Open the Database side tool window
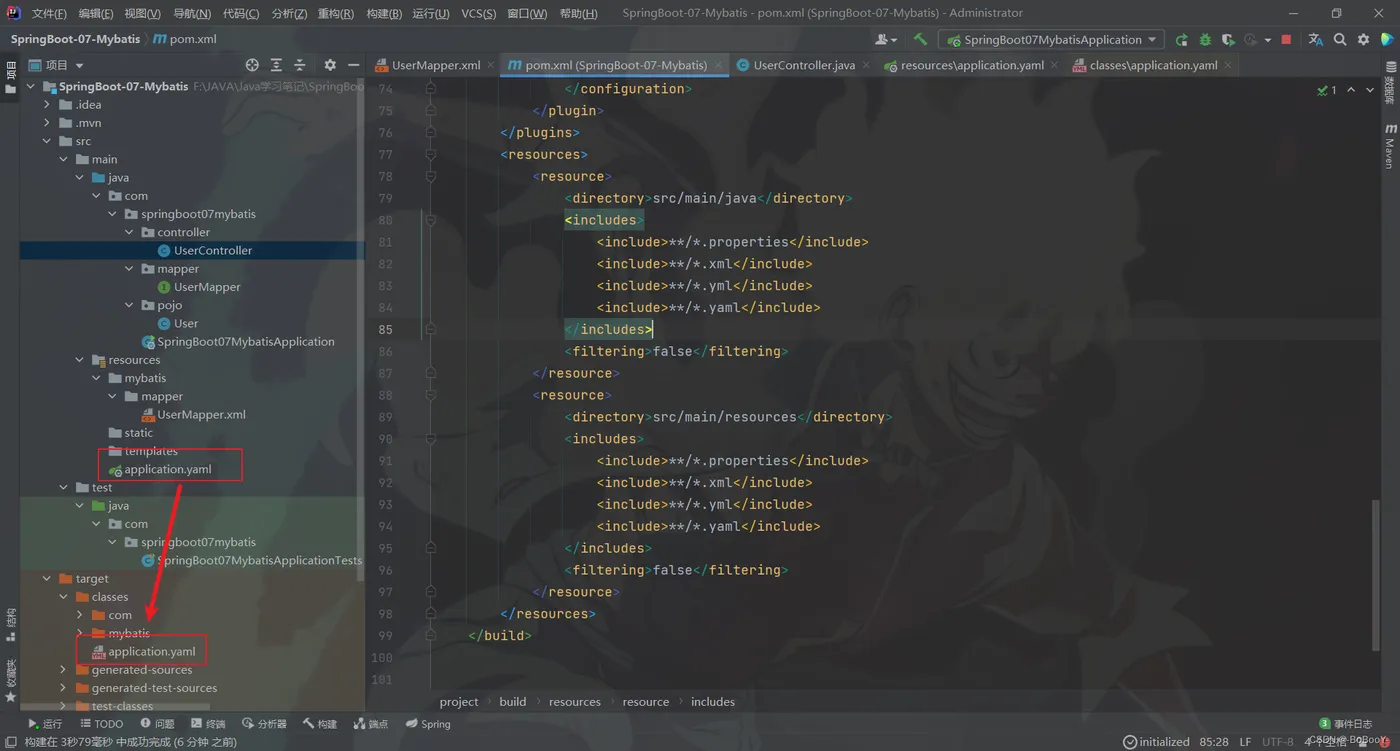Image resolution: width=1400 pixels, height=751 pixels. (x=1390, y=82)
